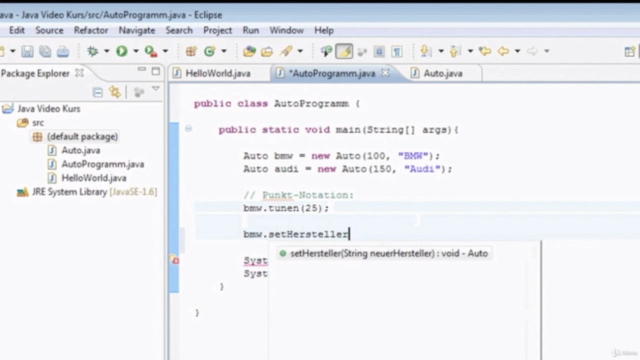The width and height of the screenshot is (640, 360).
Task: Open Package Explorer view menu triangle
Action: [x=156, y=89]
